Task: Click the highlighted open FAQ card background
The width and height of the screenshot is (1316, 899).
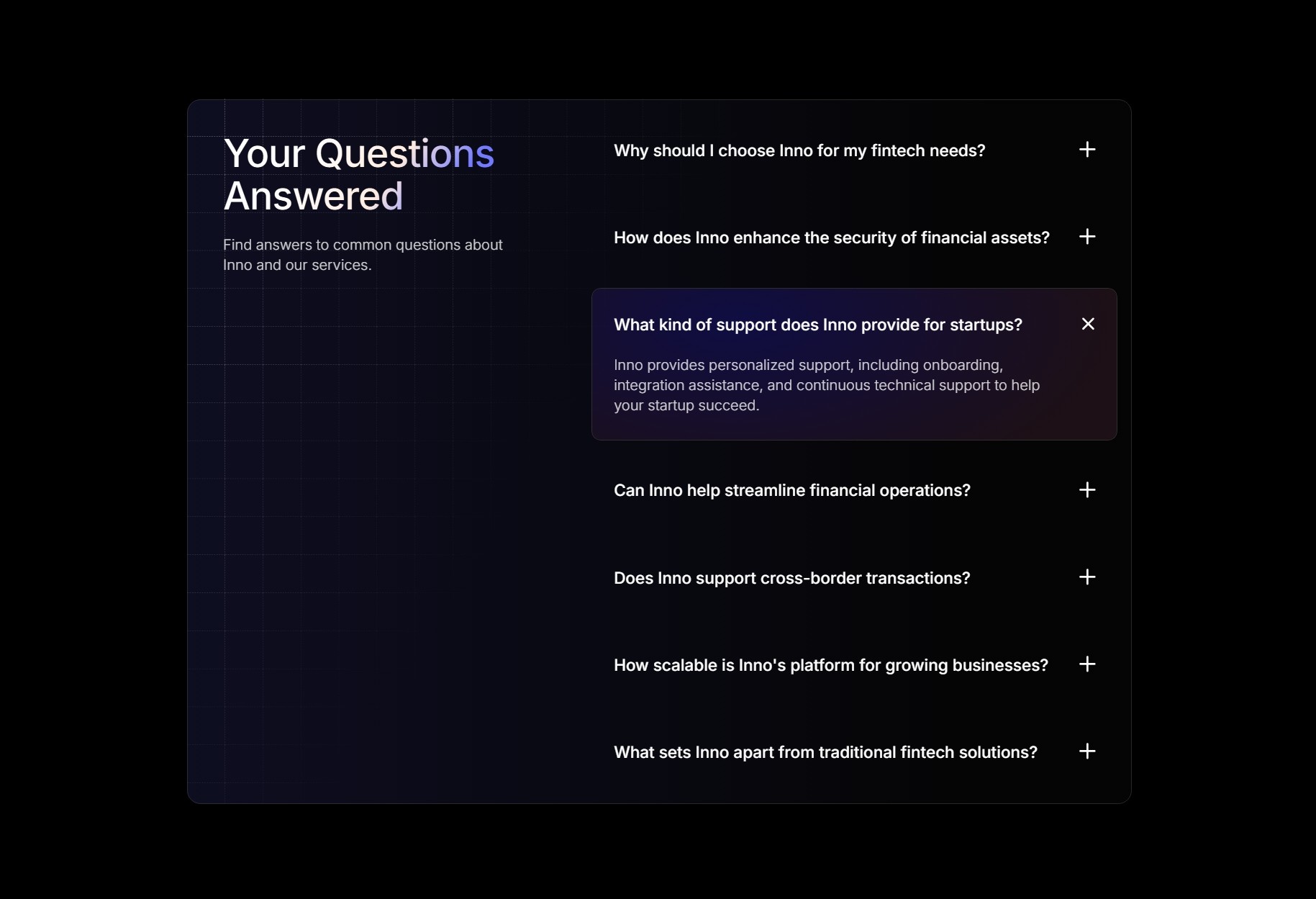Action: 854,364
